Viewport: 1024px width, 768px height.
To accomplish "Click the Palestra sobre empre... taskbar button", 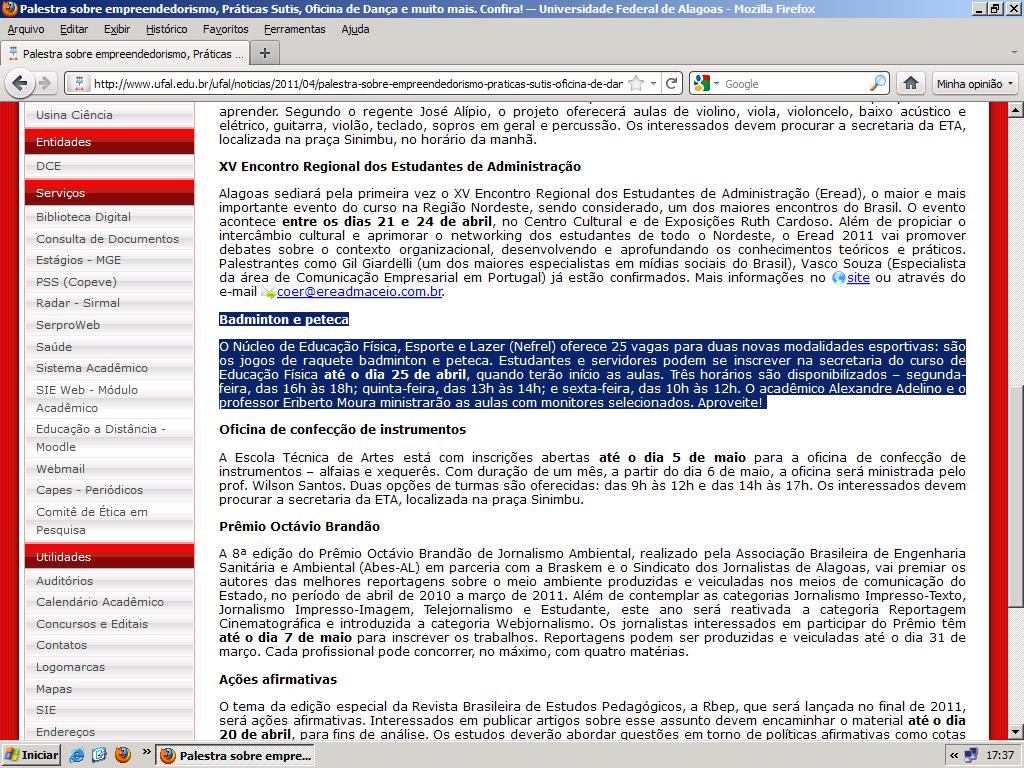I will pyautogui.click(x=236, y=756).
